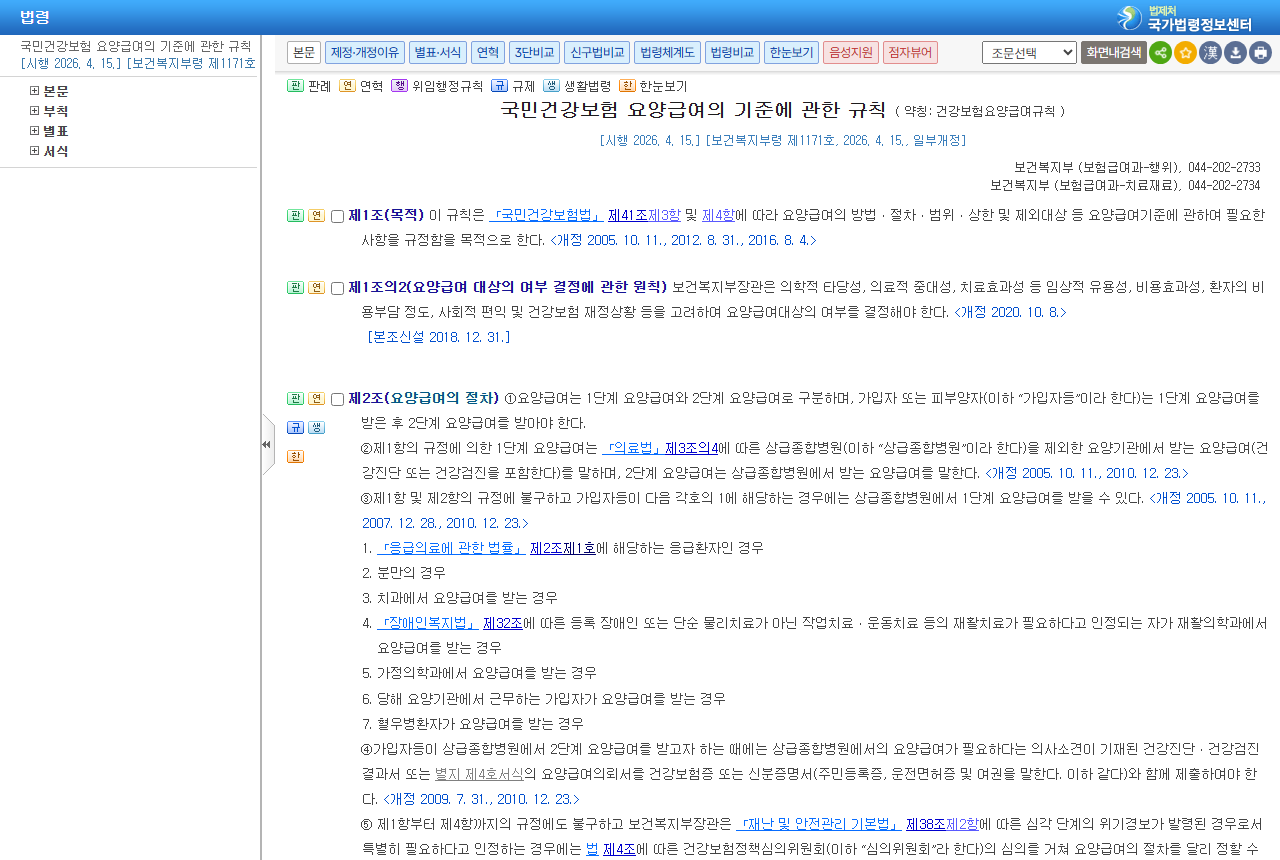
Task: Click 판 icon beside 제1조의2
Action: pyautogui.click(x=295, y=287)
